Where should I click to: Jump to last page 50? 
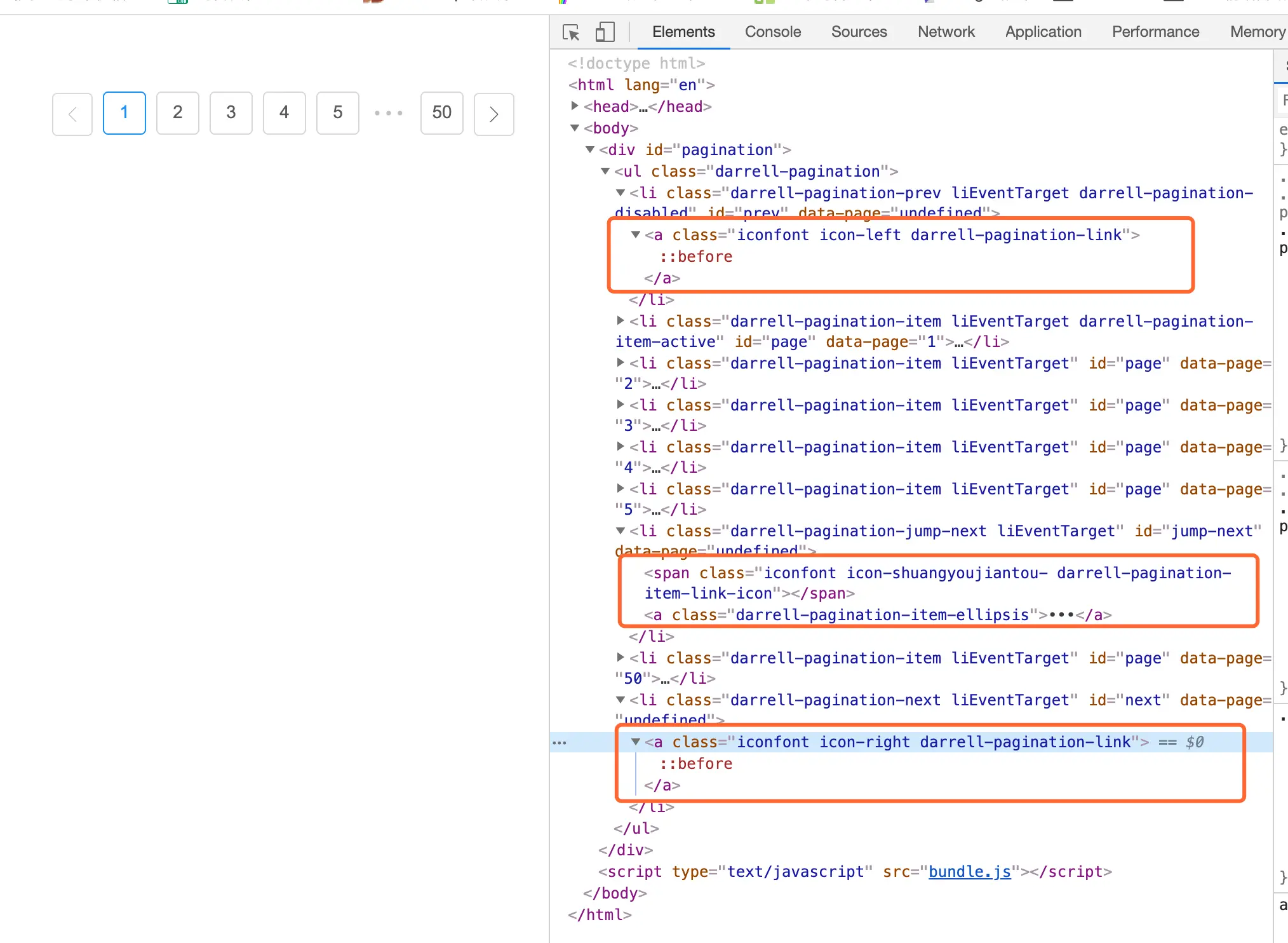[x=441, y=113]
